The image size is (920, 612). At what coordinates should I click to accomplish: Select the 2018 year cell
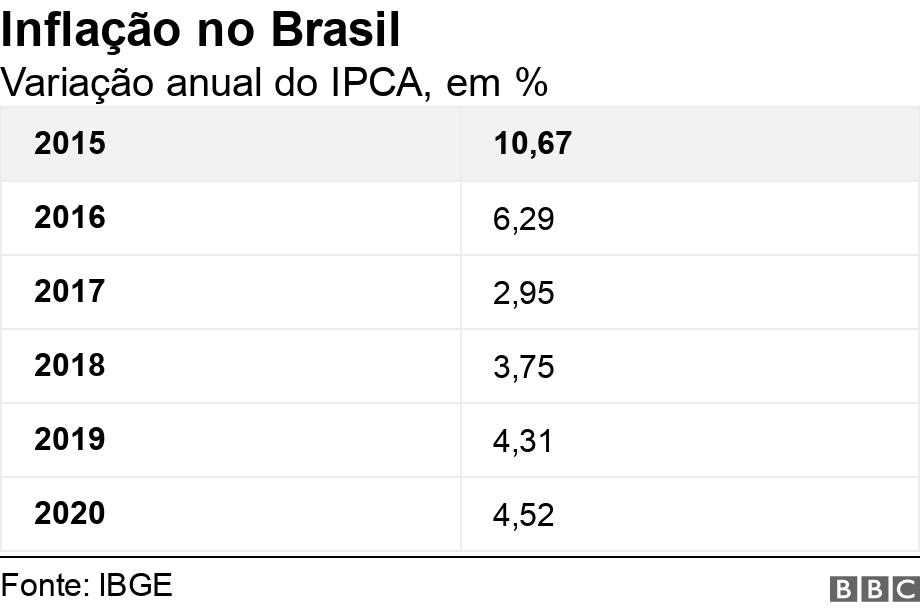[69, 366]
